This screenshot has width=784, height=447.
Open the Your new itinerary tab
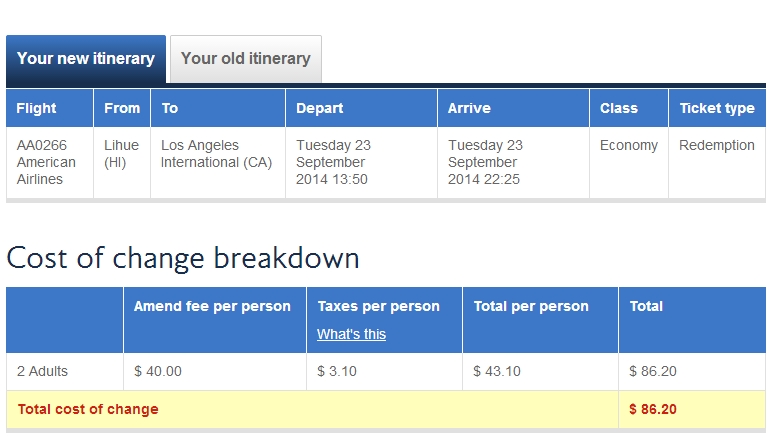pyautogui.click(x=86, y=59)
